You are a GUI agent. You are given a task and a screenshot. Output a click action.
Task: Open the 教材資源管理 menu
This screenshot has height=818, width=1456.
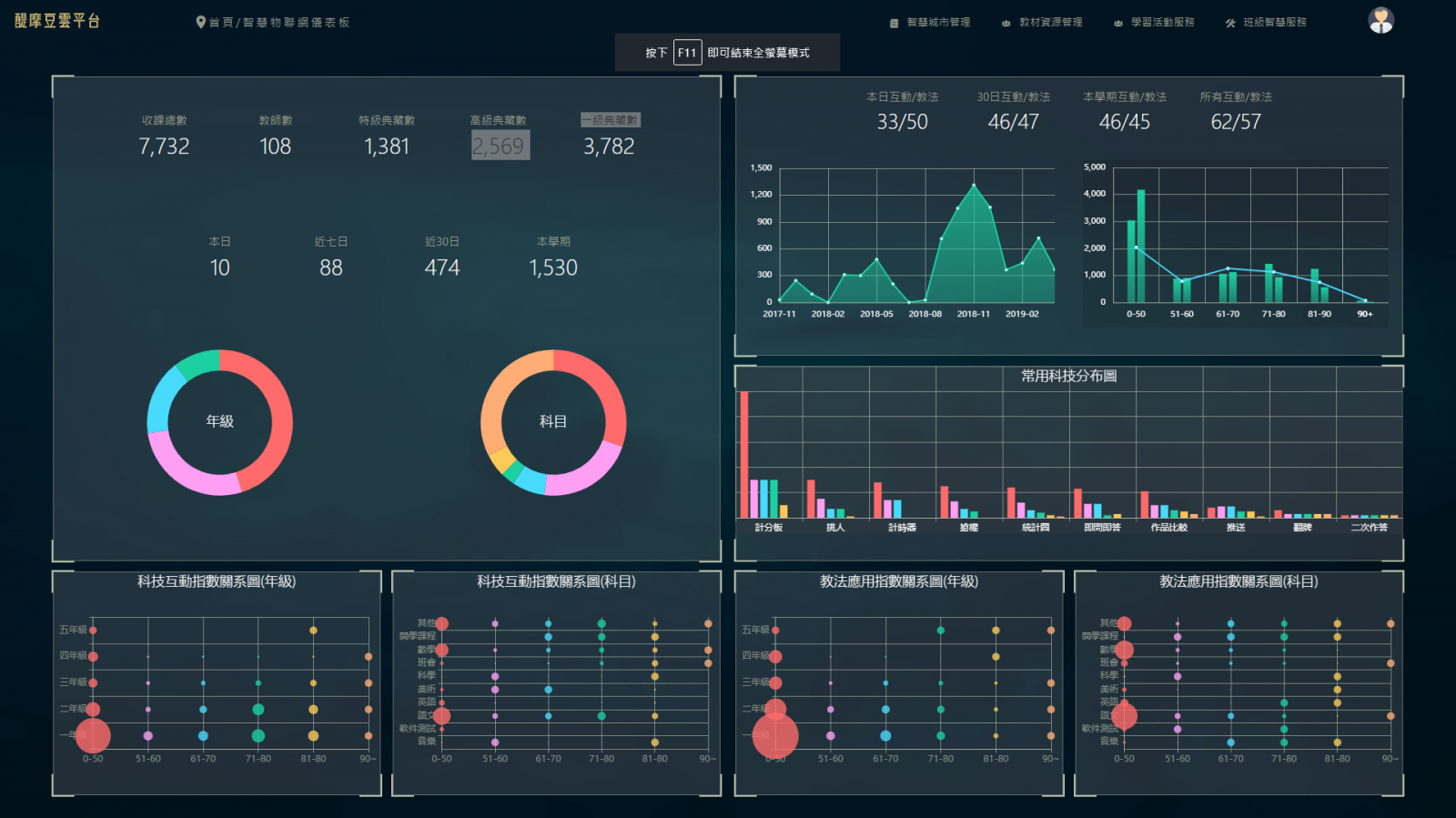coord(1050,23)
